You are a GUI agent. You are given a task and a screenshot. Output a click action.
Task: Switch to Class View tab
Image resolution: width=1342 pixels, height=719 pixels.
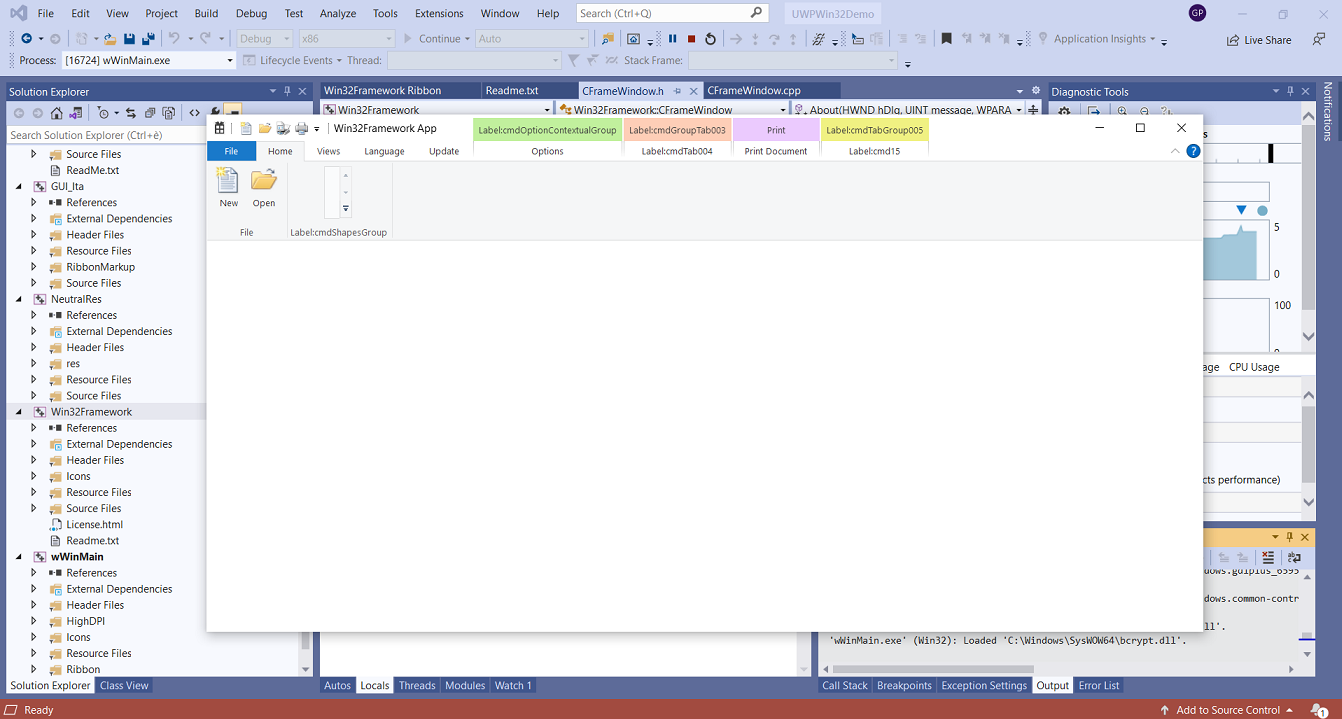pos(124,685)
